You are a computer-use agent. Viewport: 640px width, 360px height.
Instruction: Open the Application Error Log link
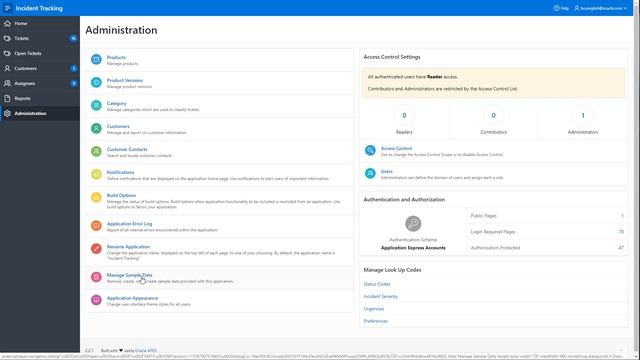129,224
